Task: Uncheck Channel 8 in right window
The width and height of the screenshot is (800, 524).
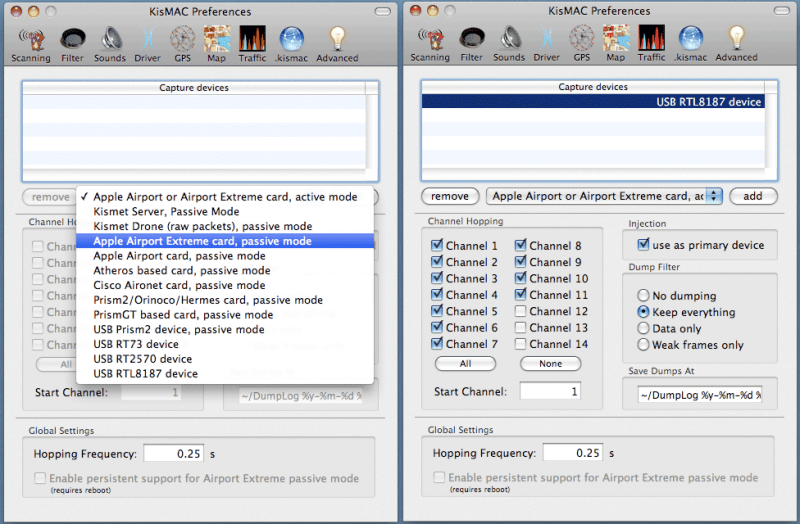Action: coord(520,245)
